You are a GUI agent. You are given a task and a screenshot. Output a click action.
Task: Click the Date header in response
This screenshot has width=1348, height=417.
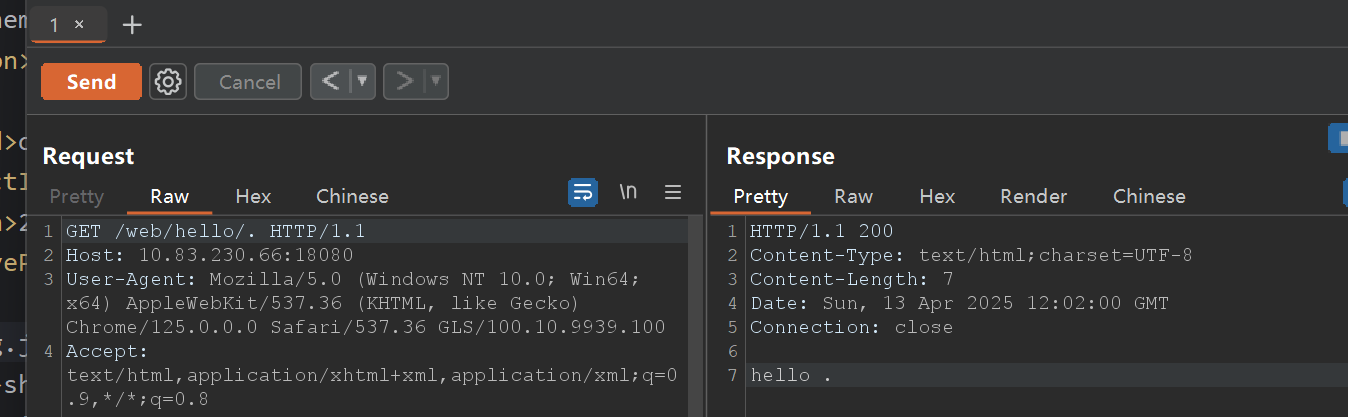pyautogui.click(x=959, y=303)
